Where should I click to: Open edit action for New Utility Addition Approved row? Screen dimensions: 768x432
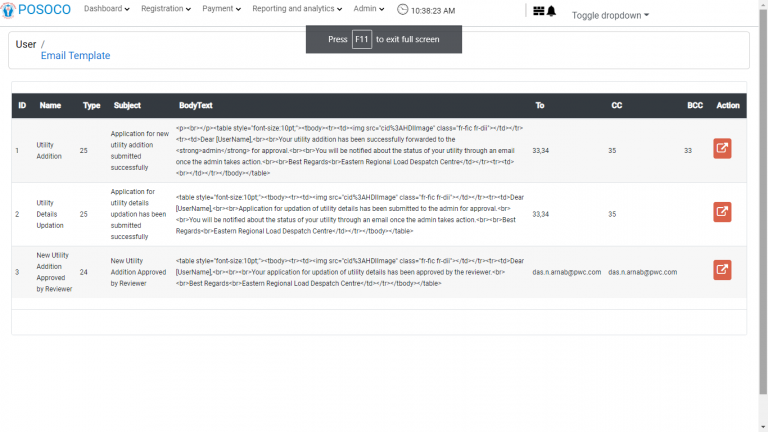[x=722, y=270]
